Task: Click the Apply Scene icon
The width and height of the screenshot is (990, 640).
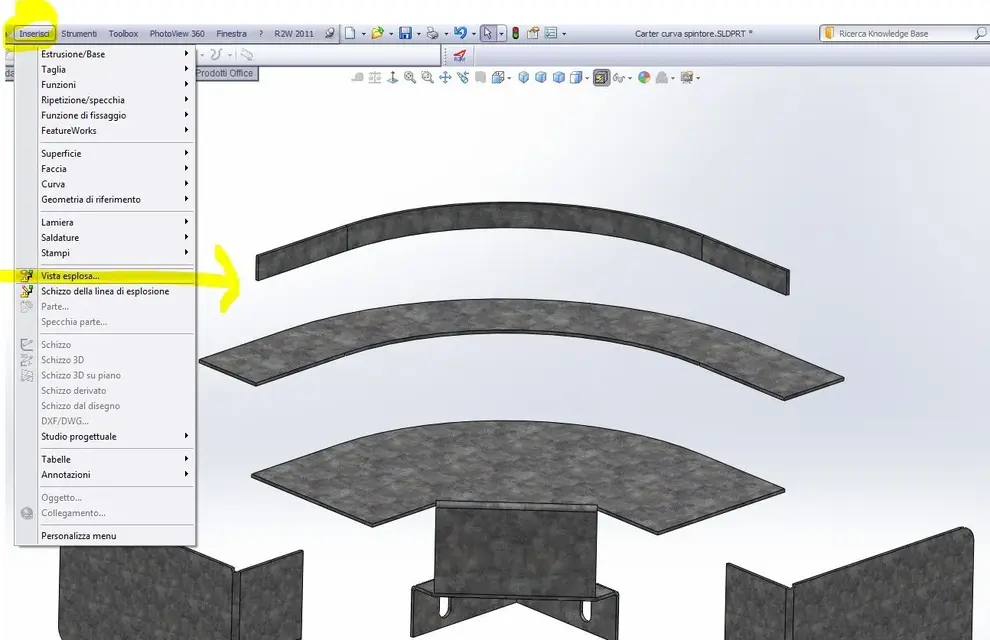Action: (x=662, y=78)
